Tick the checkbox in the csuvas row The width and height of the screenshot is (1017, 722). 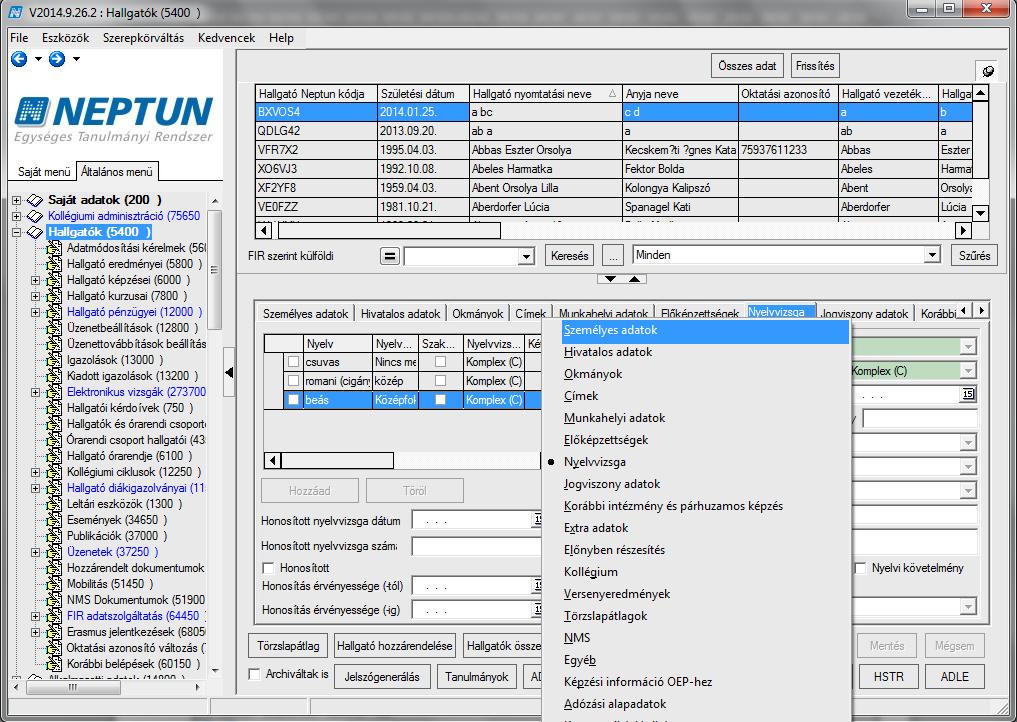(294, 362)
